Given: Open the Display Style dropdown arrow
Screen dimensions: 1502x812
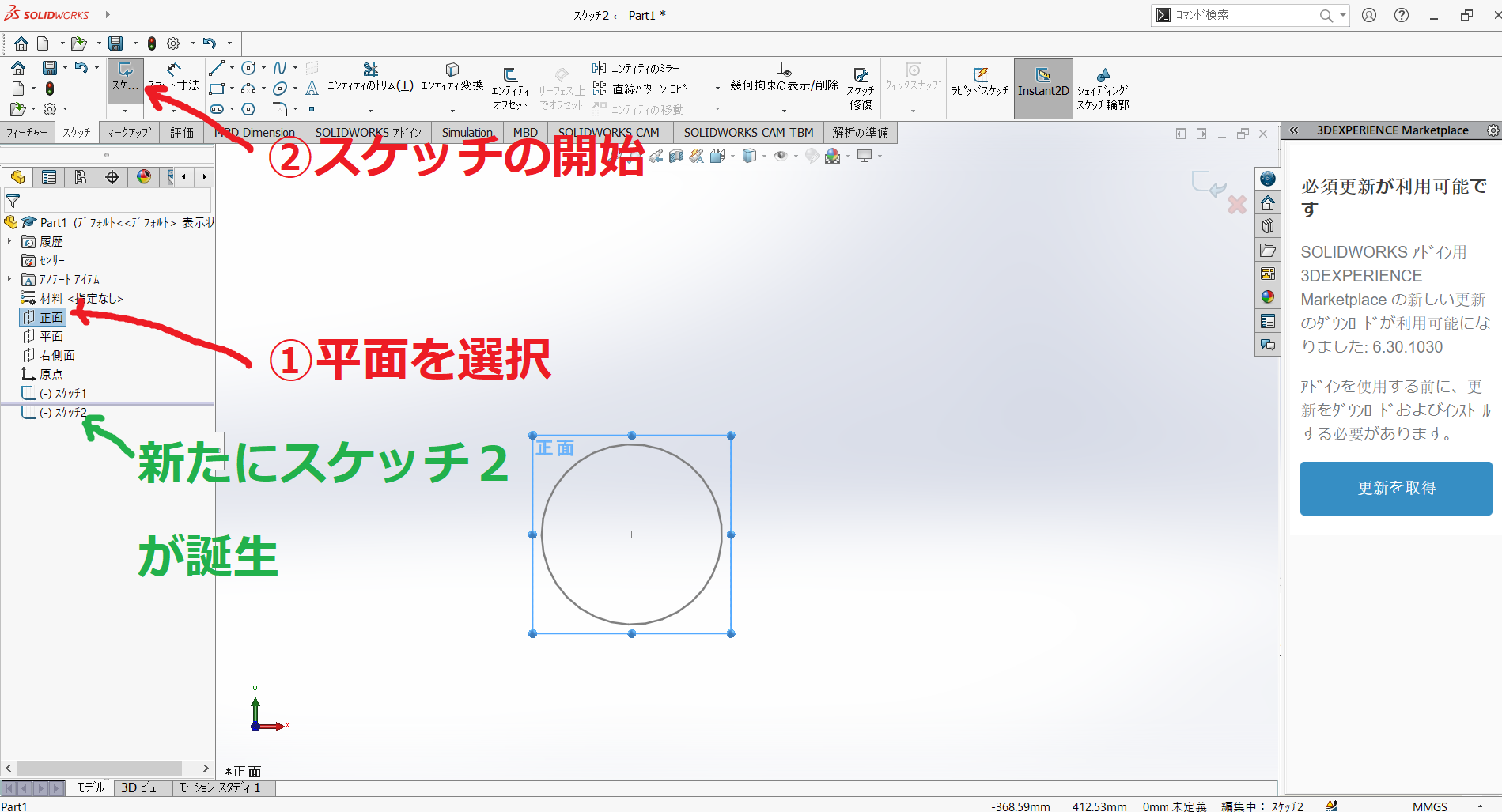Looking at the screenshot, I should [764, 156].
